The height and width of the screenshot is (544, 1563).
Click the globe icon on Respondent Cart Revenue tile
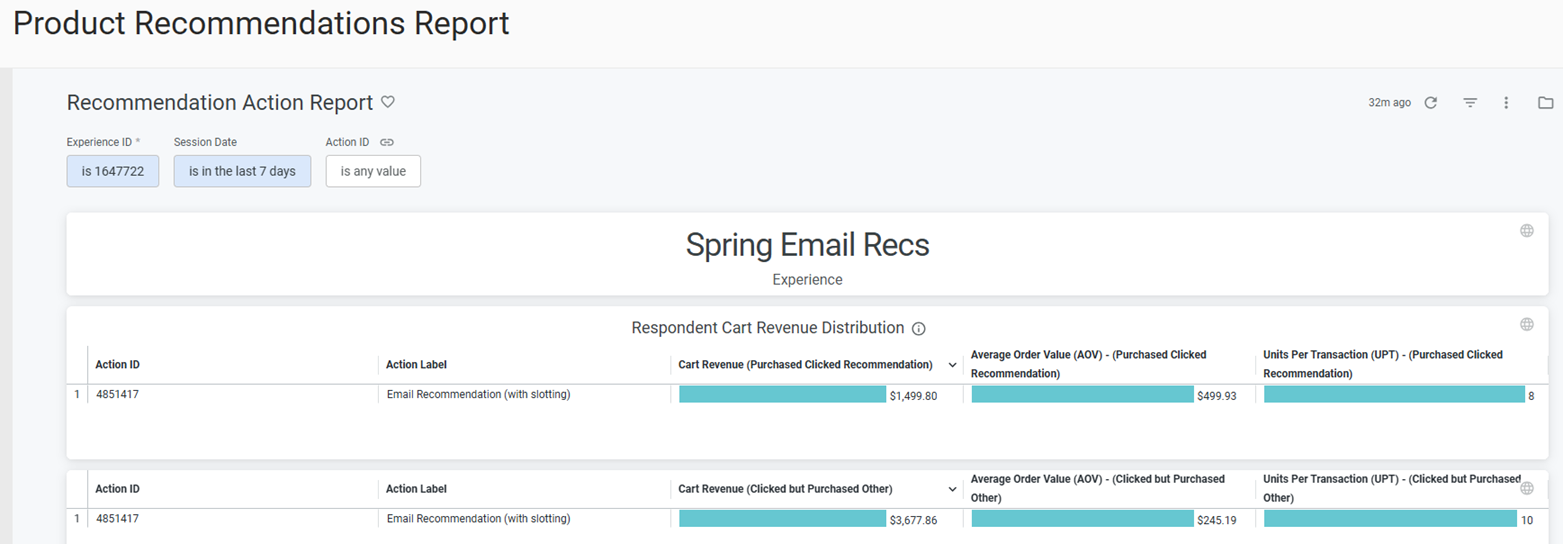point(1527,324)
